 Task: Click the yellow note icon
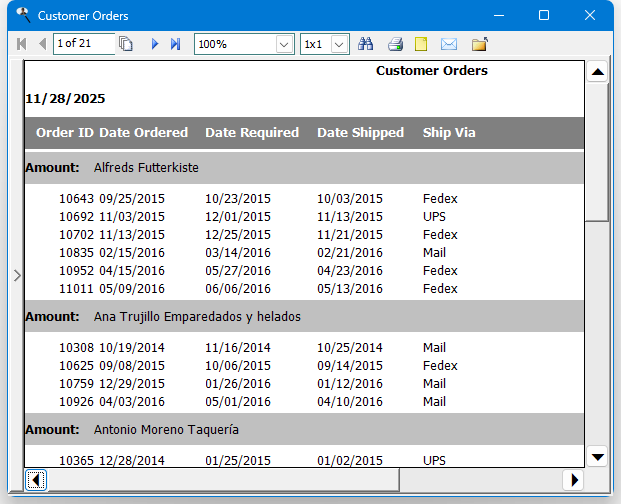421,44
